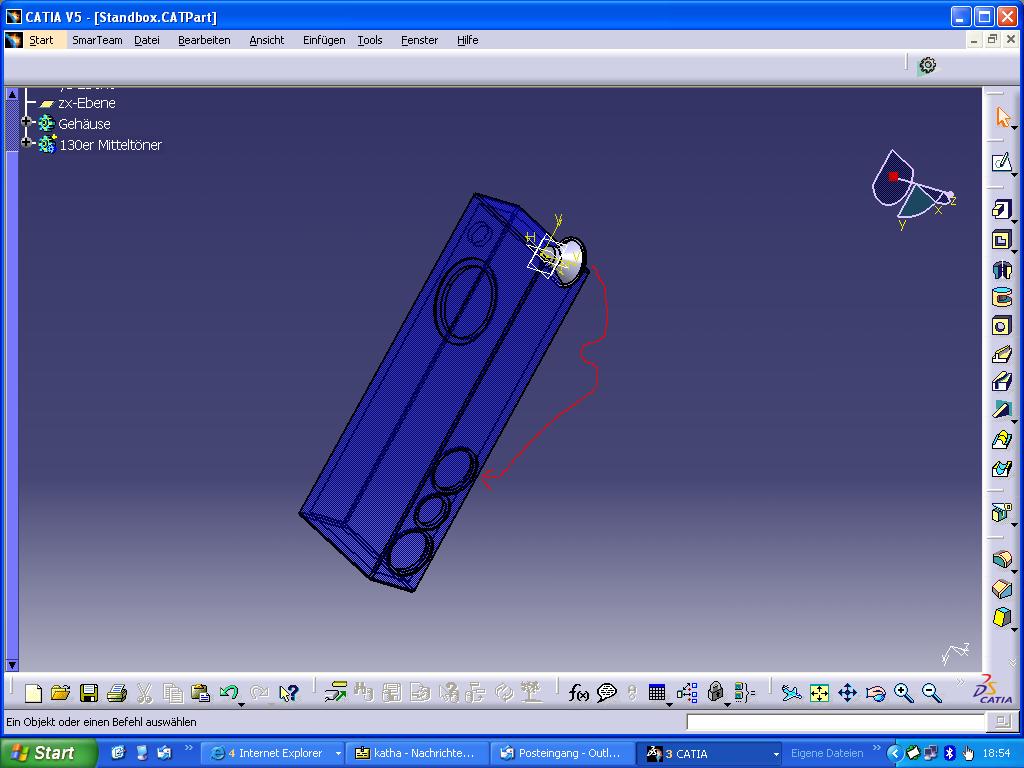Select 130er Mitteltöner in the tree

(x=110, y=144)
